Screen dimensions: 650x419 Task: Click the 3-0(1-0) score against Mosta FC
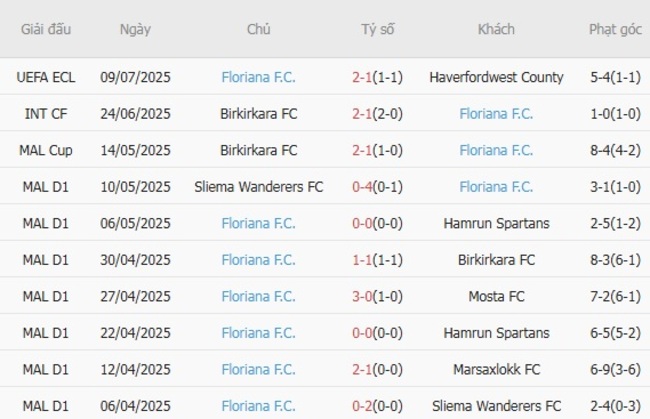378,297
